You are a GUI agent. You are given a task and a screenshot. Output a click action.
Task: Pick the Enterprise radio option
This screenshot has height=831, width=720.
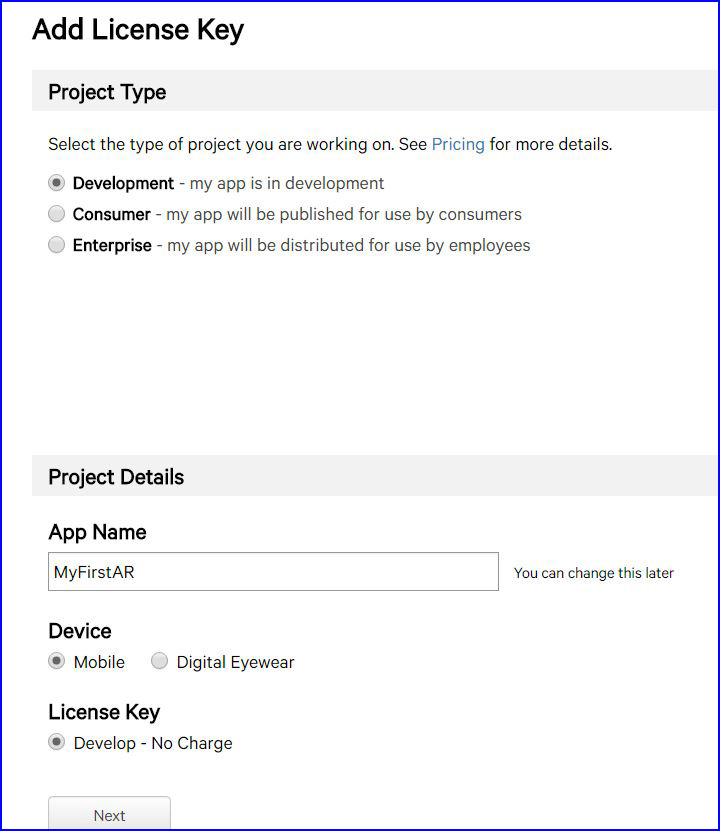point(56,245)
